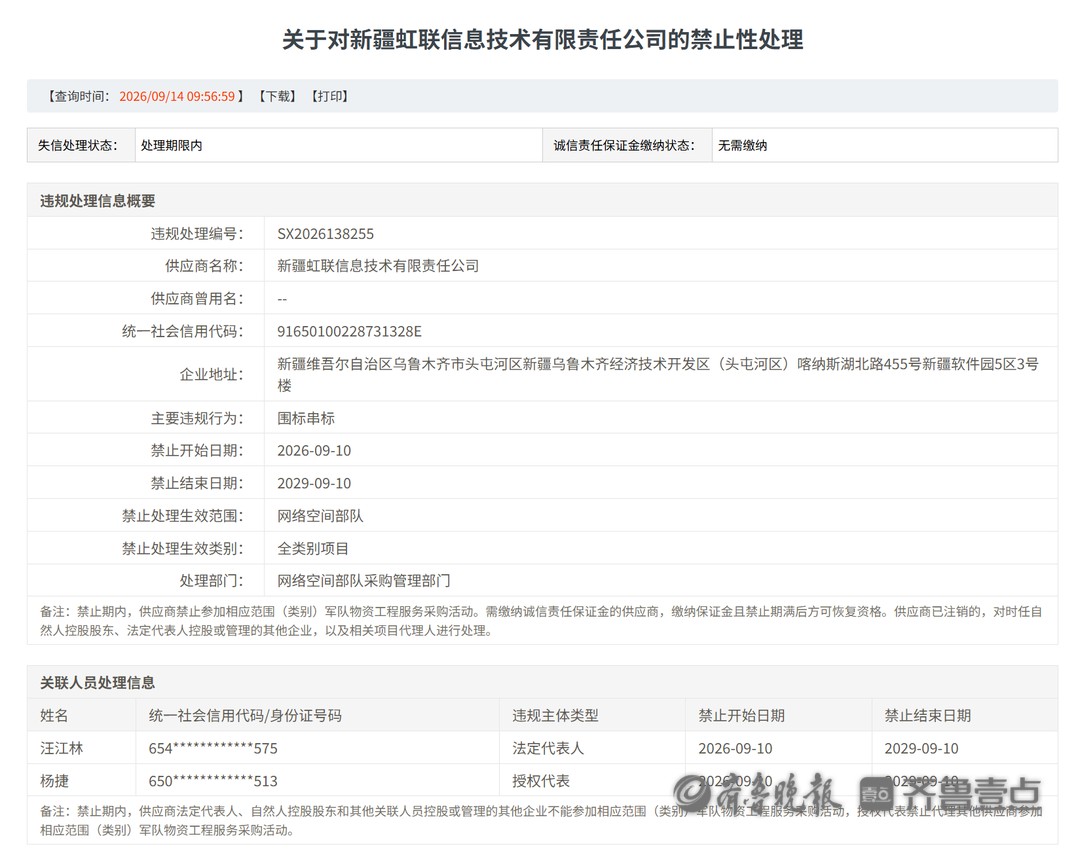Click the credit code 91650100228731328E
1080x855 pixels.
pos(349,331)
